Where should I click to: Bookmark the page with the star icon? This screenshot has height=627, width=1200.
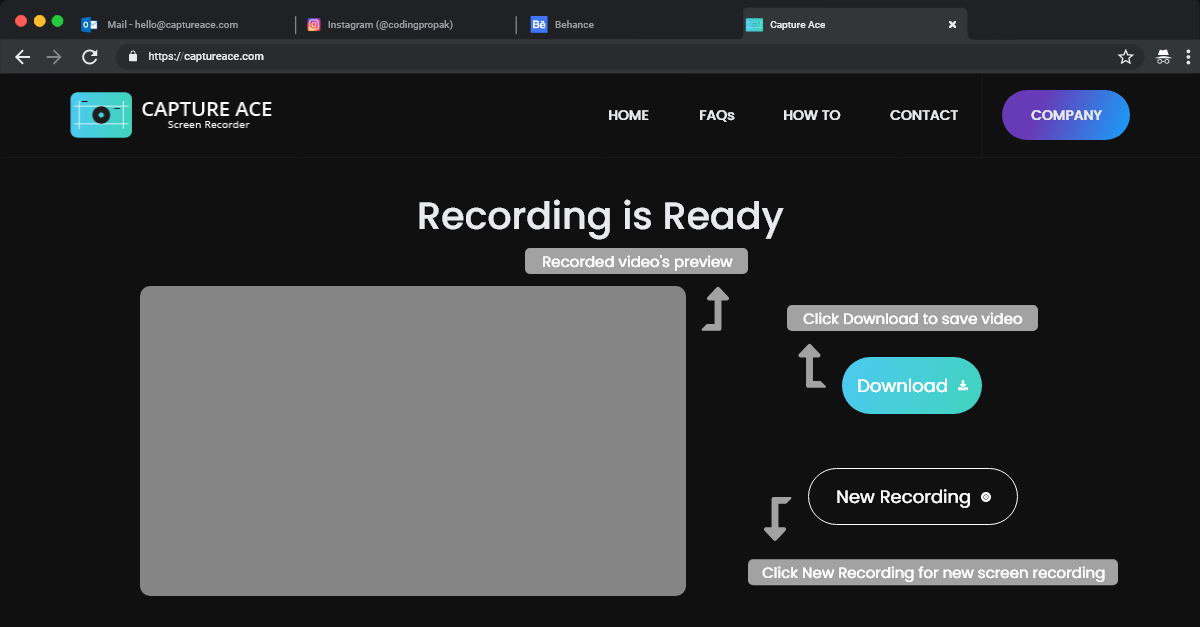pyautogui.click(x=1125, y=57)
